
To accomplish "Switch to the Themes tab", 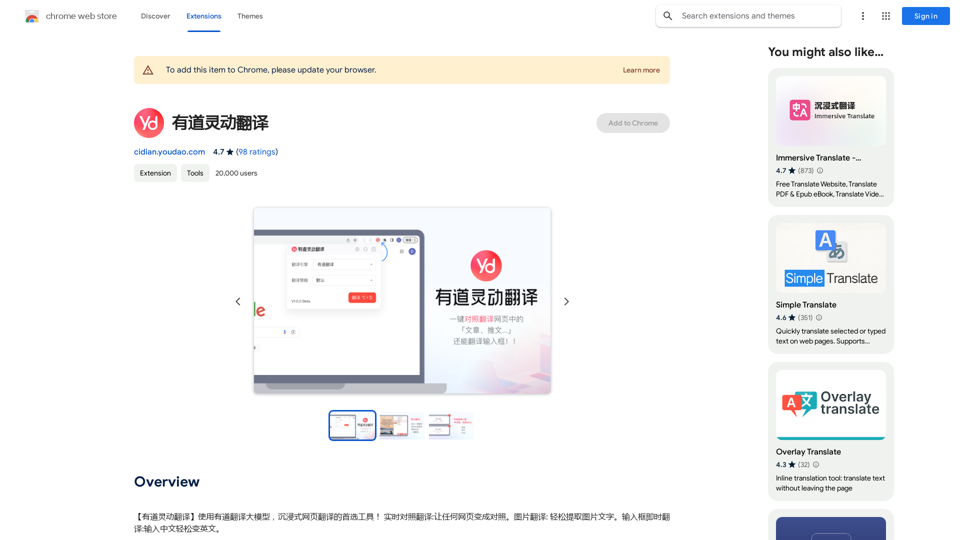I will pyautogui.click(x=250, y=17).
